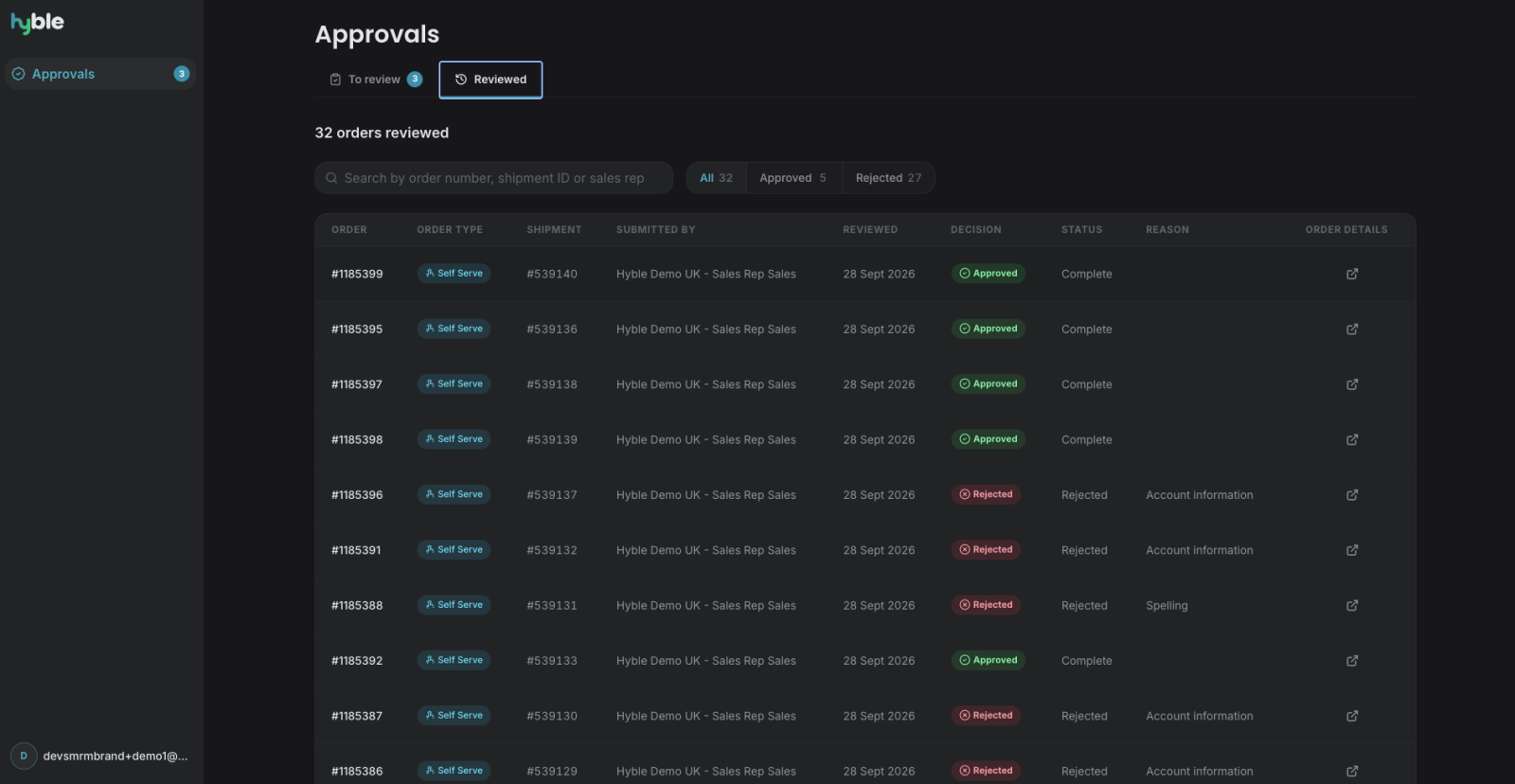Click the Reviewed column header
Viewport: 1515px width, 784px height.
click(870, 230)
